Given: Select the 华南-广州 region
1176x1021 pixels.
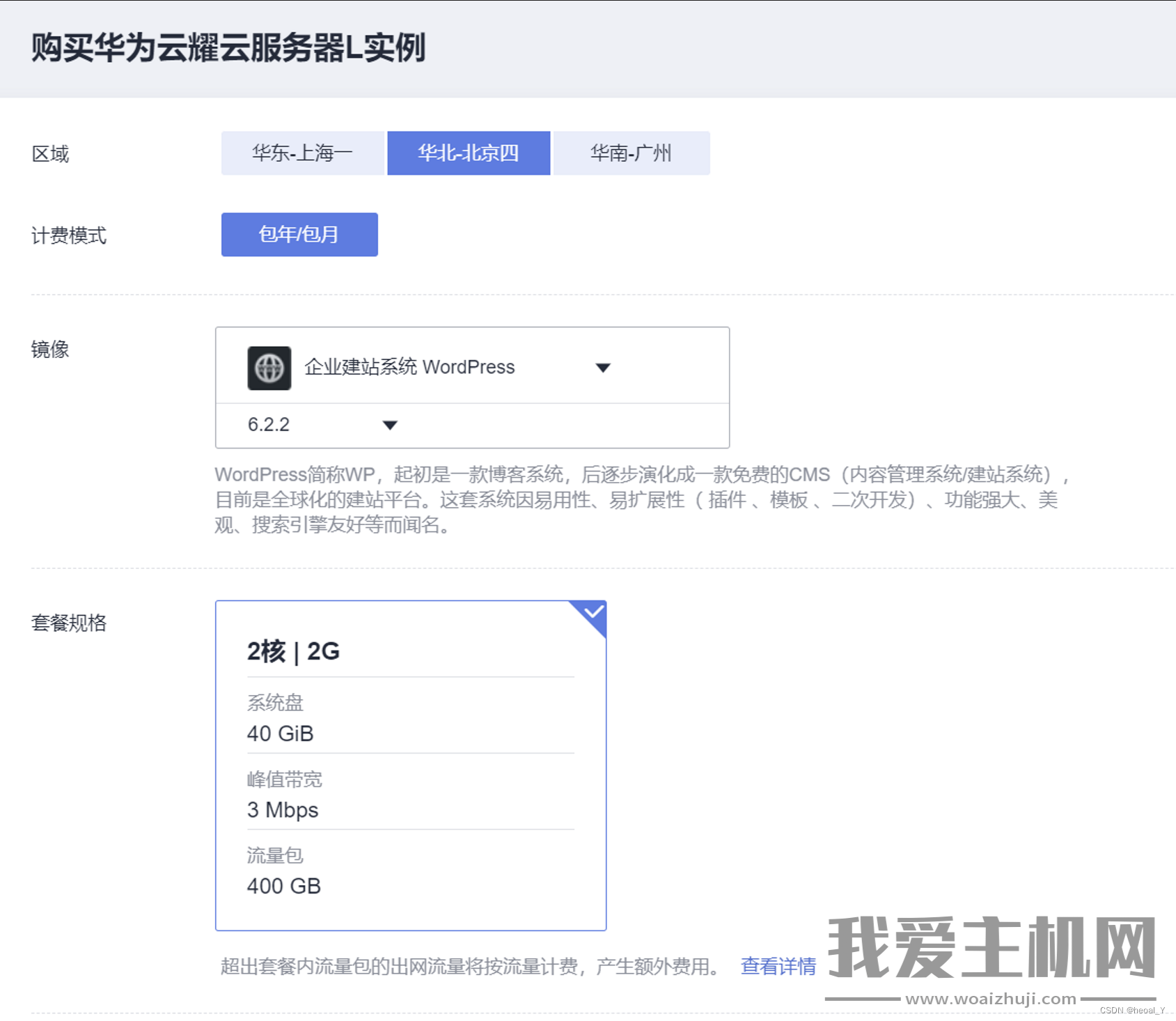Looking at the screenshot, I should click(632, 153).
